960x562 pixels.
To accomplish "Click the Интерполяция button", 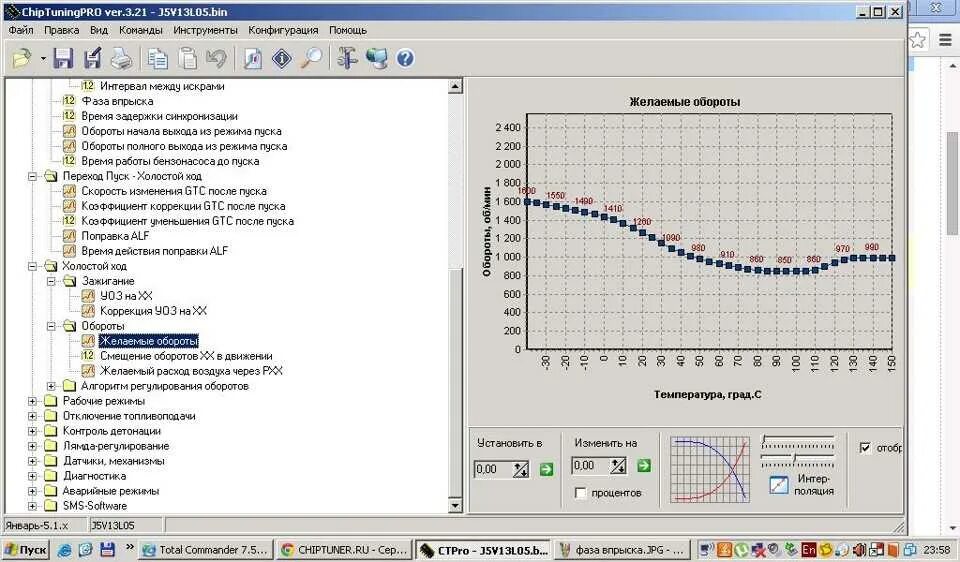I will [x=802, y=485].
